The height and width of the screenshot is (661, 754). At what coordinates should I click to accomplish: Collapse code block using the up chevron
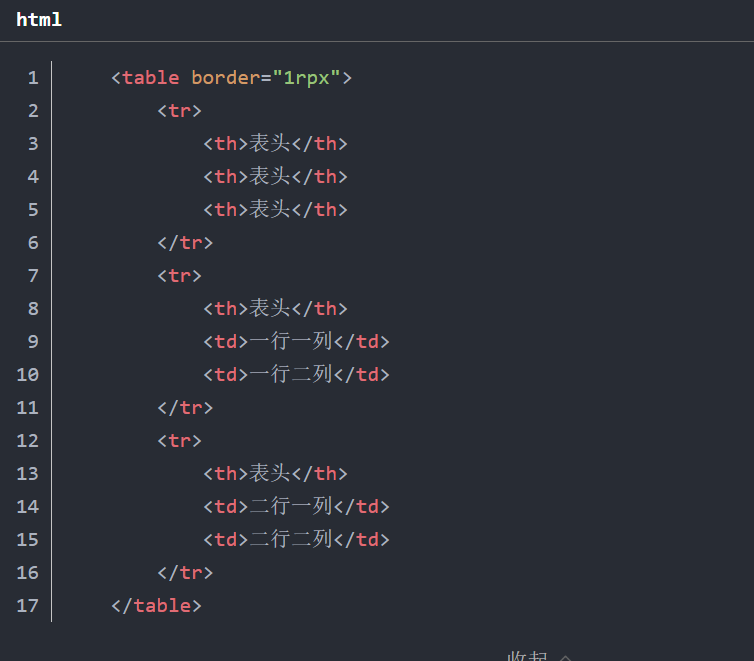(x=566, y=657)
